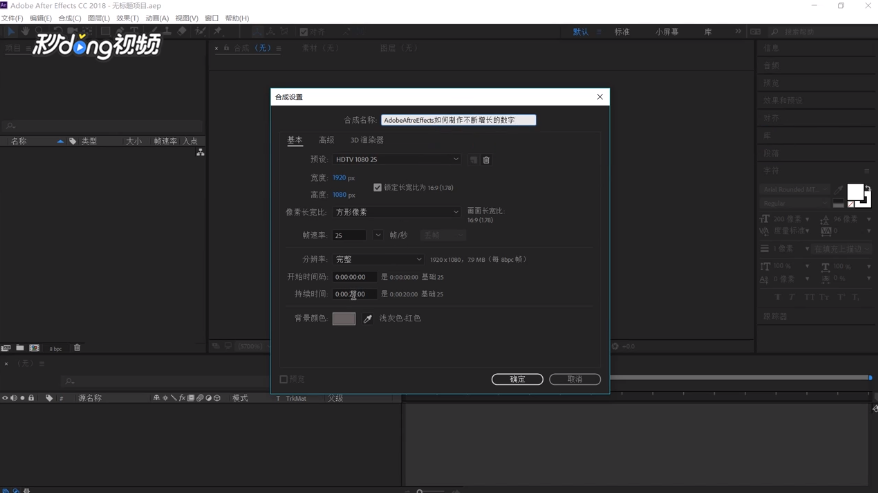This screenshot has height=493, width=878.
Task: Switch to the 基本 tab in dialog
Action: tap(295, 140)
